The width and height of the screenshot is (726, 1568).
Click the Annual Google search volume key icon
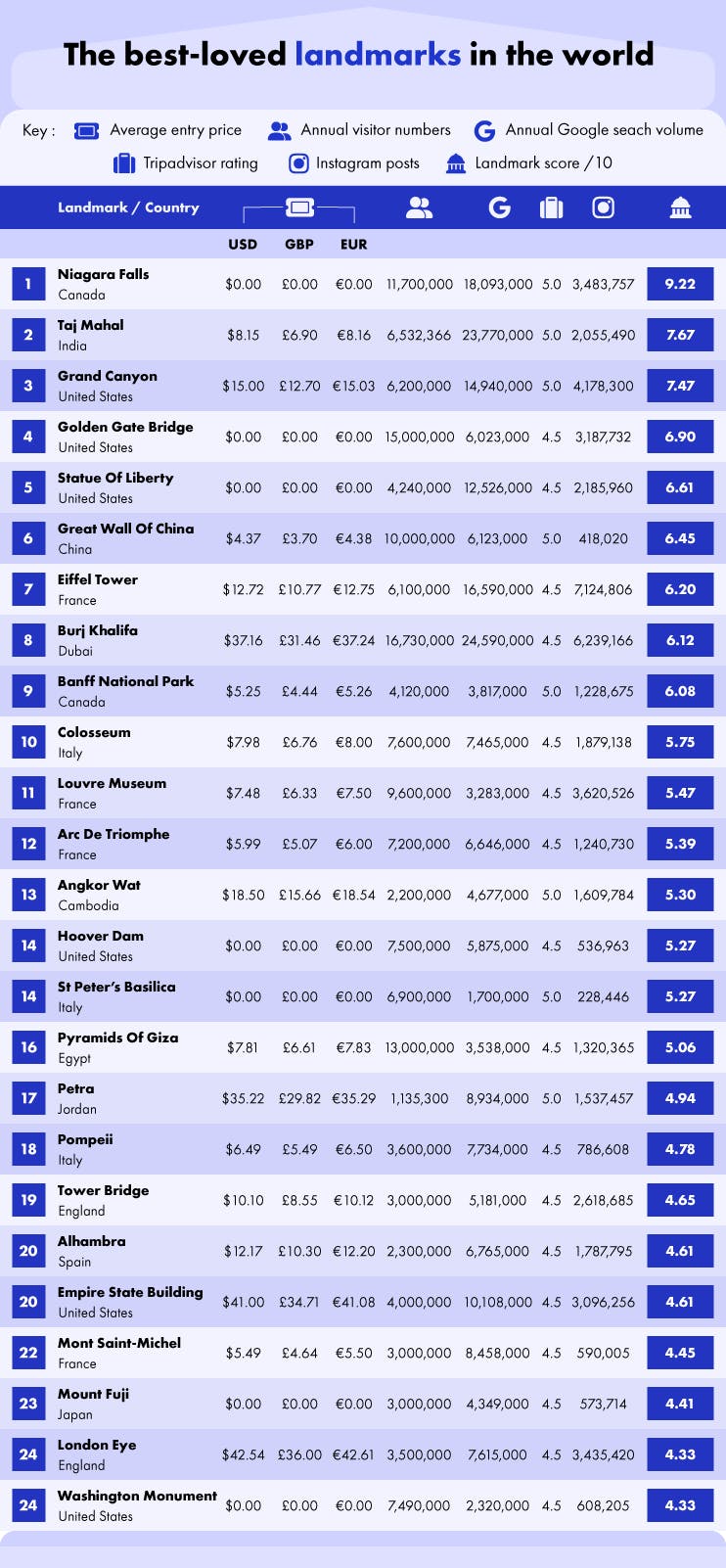point(484,130)
